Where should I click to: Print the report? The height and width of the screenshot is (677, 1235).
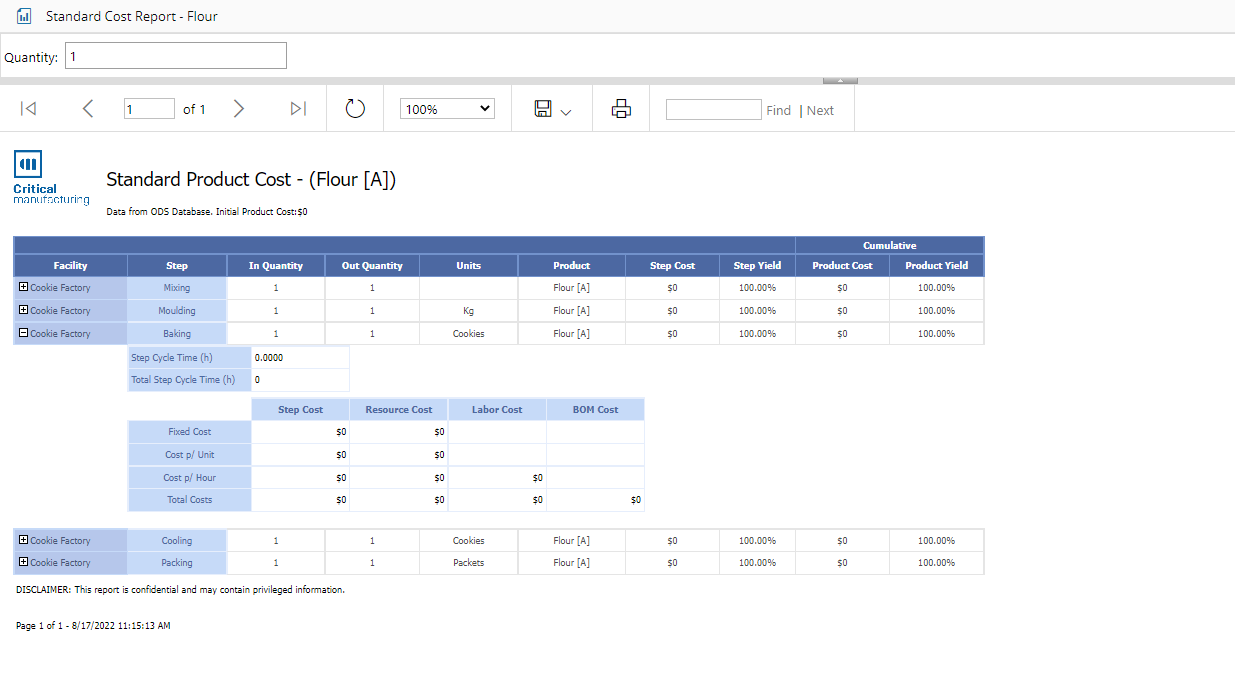pos(621,109)
